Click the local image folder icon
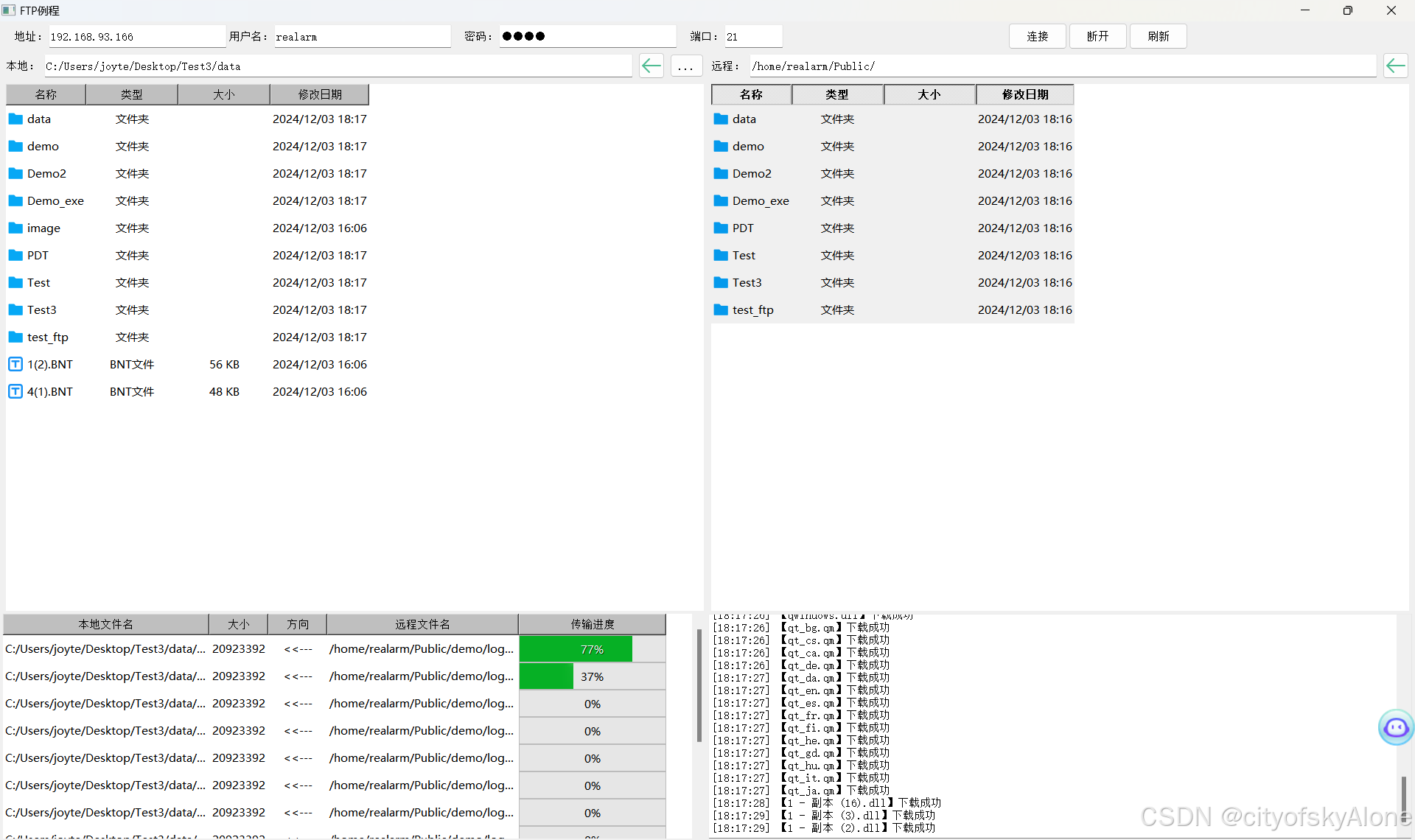This screenshot has height=840, width=1415. pyautogui.click(x=15, y=228)
